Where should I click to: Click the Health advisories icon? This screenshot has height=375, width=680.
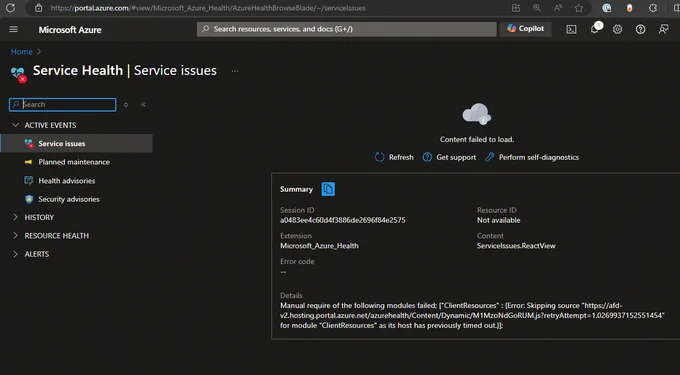[x=29, y=180]
